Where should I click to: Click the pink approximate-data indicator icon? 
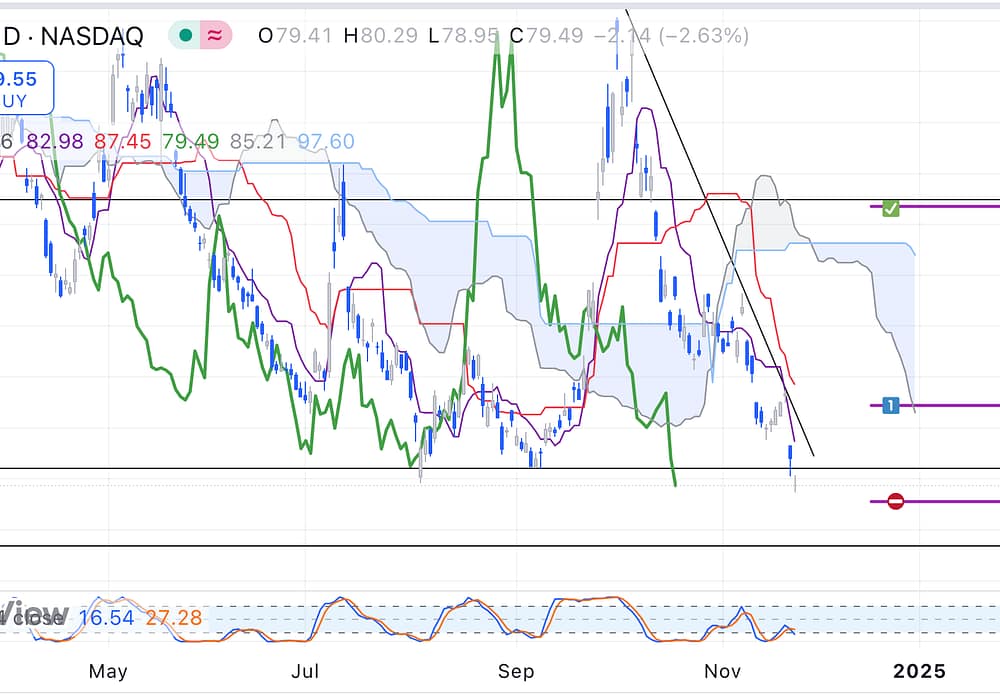point(214,37)
